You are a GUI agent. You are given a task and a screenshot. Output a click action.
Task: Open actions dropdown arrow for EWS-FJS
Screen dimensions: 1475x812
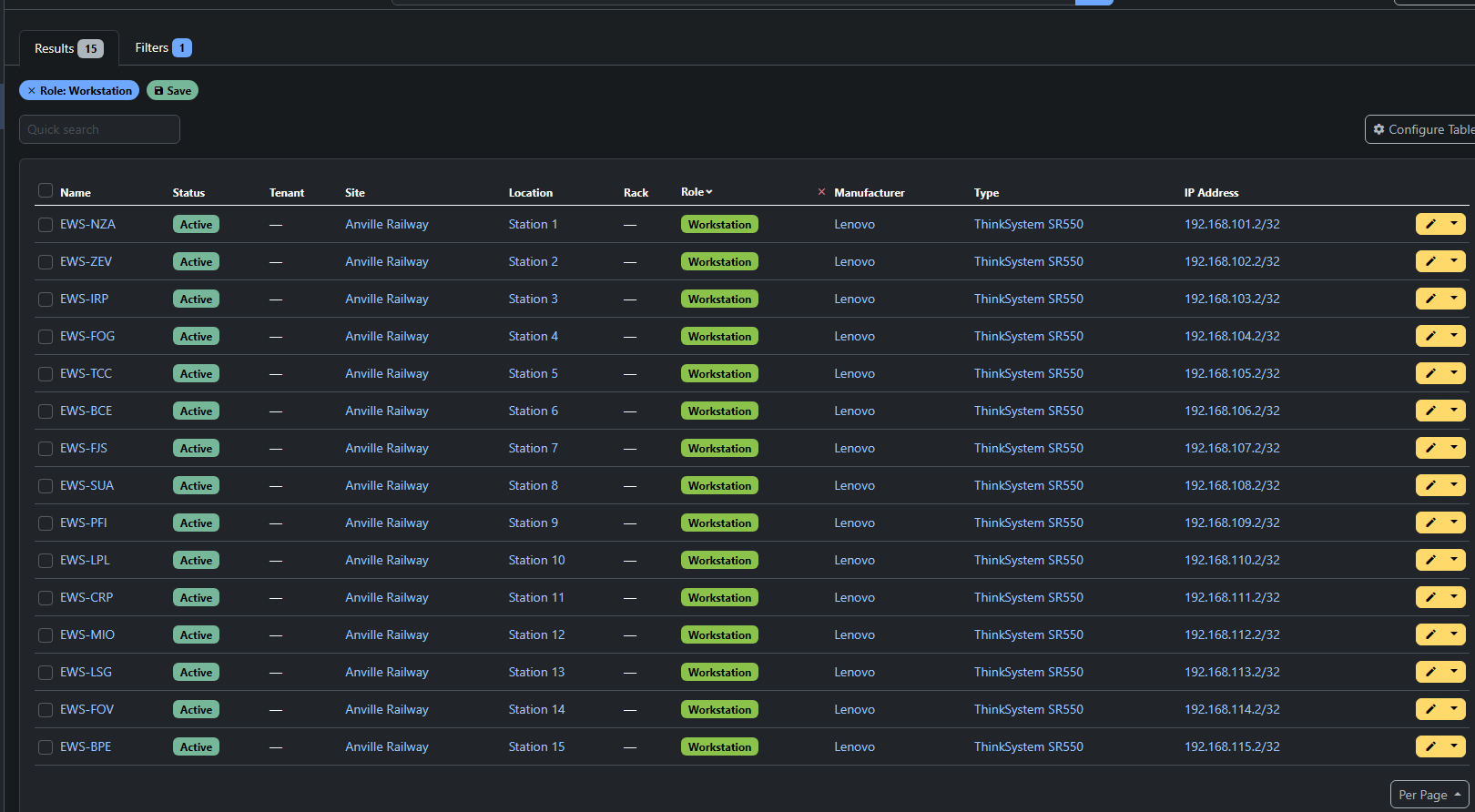[x=1454, y=448]
